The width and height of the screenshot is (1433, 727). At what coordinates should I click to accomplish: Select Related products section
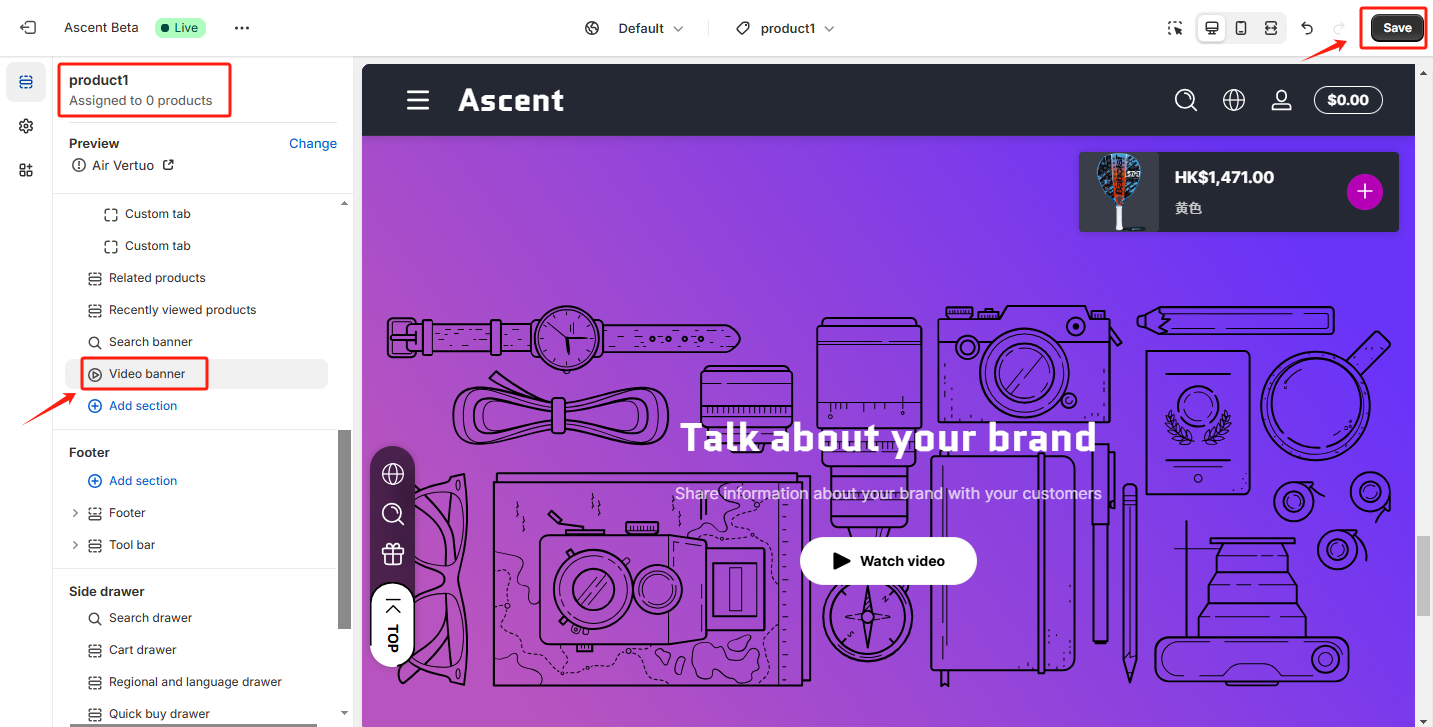[x=157, y=278]
